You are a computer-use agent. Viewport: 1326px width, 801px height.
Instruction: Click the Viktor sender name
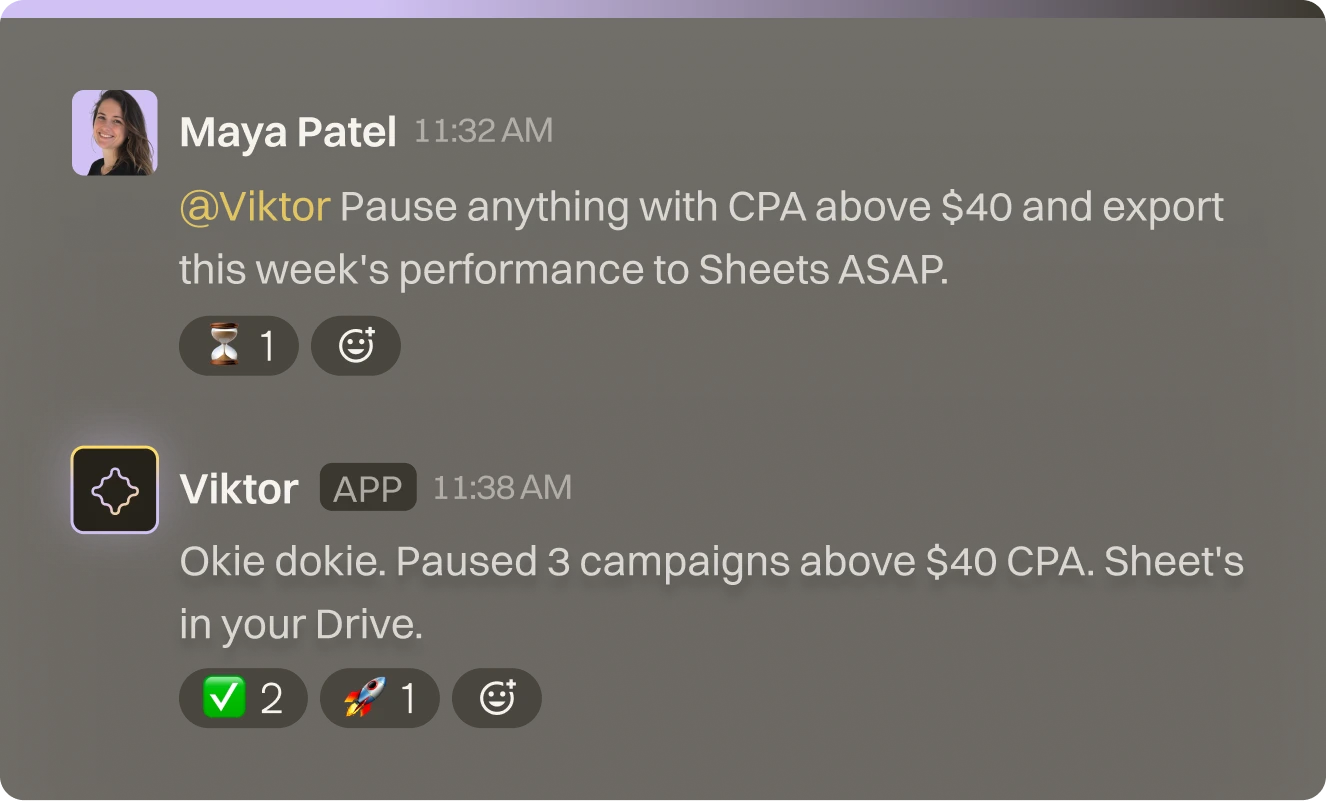tap(239, 489)
